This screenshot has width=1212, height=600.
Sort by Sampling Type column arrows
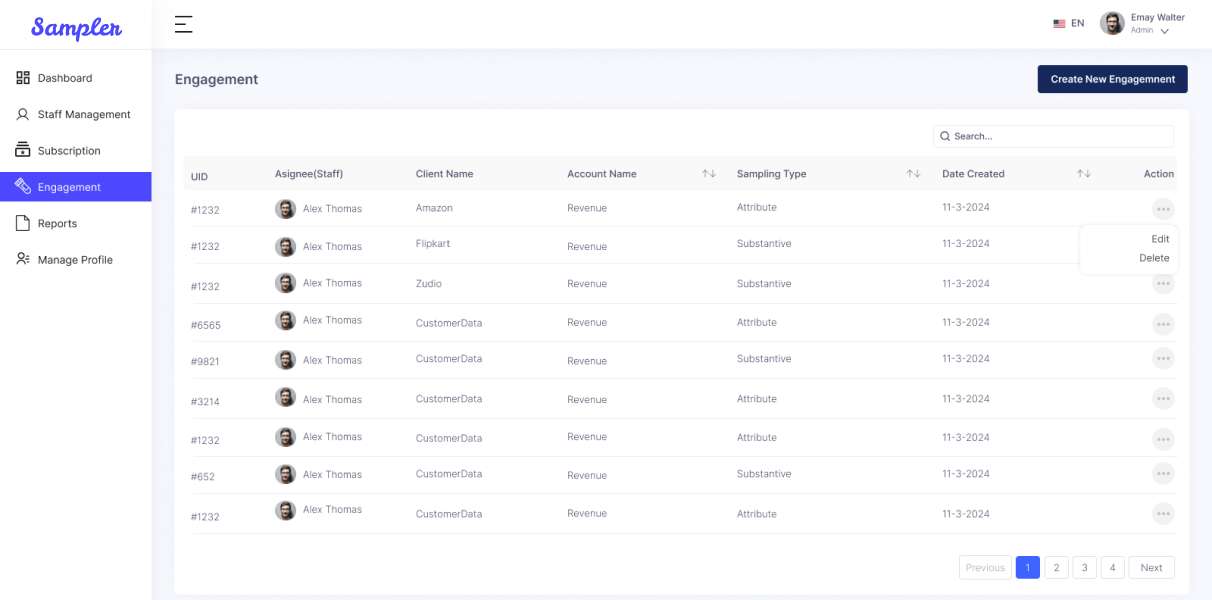pos(913,174)
